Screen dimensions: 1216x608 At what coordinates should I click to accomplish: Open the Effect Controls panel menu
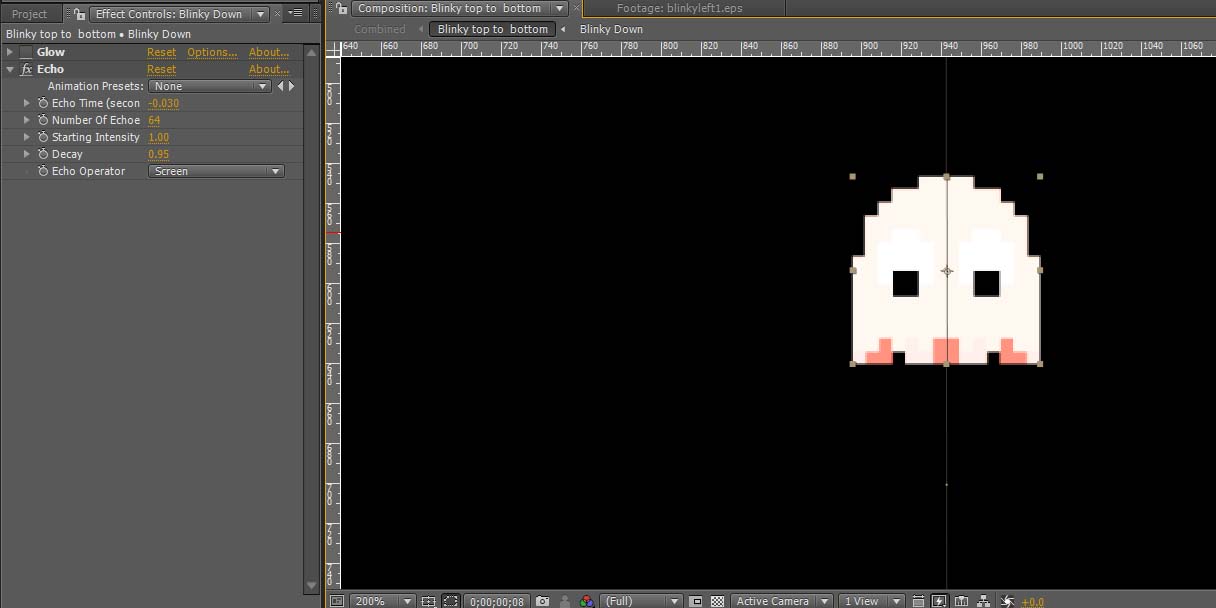pos(296,14)
